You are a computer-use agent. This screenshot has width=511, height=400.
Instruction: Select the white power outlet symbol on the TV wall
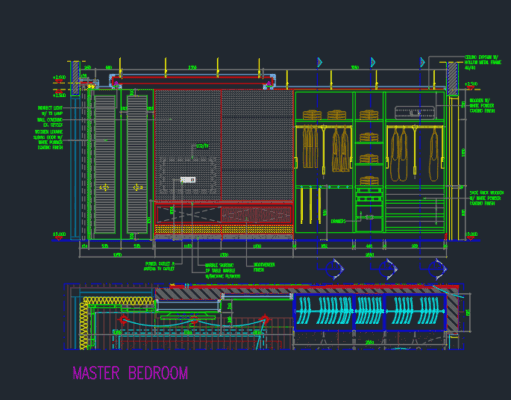tap(188, 180)
